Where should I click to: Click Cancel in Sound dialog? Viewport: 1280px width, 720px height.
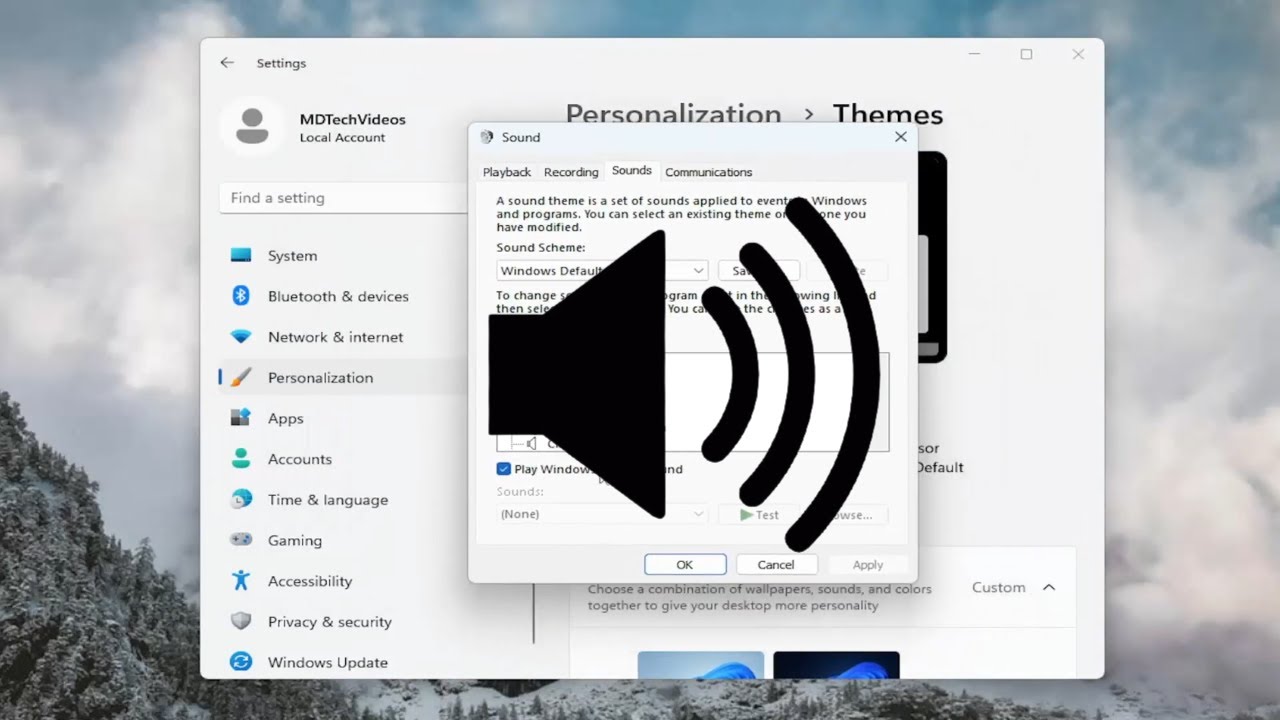776,565
